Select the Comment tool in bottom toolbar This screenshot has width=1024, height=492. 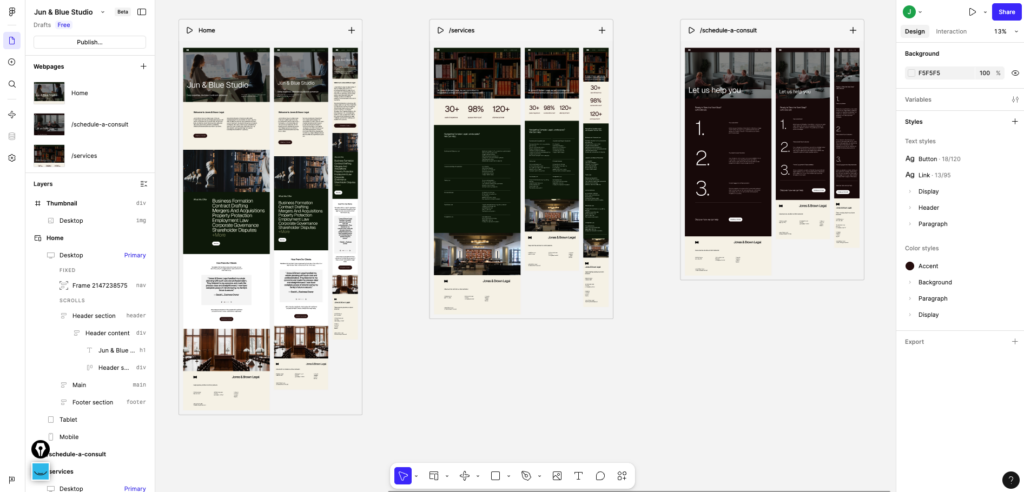pyautogui.click(x=600, y=476)
